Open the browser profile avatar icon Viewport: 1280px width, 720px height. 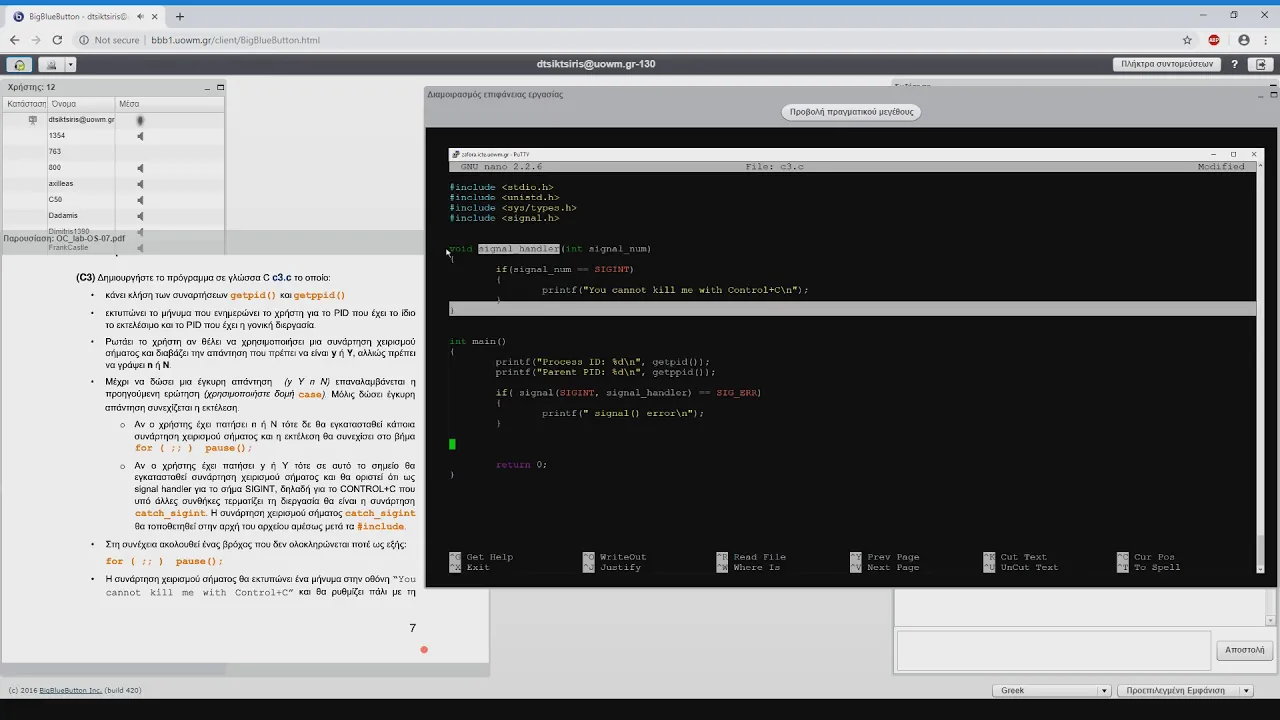[x=1244, y=40]
